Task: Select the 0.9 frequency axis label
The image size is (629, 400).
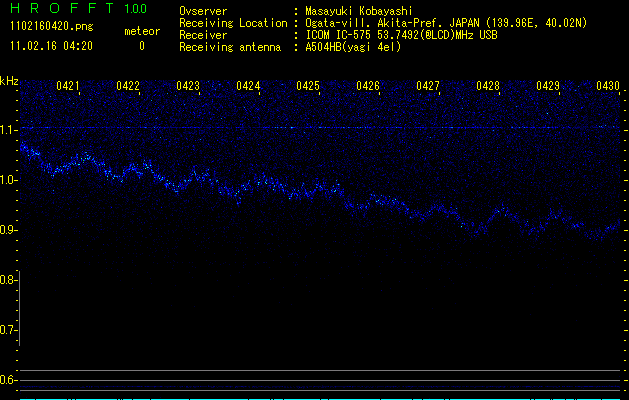Action: (9, 230)
